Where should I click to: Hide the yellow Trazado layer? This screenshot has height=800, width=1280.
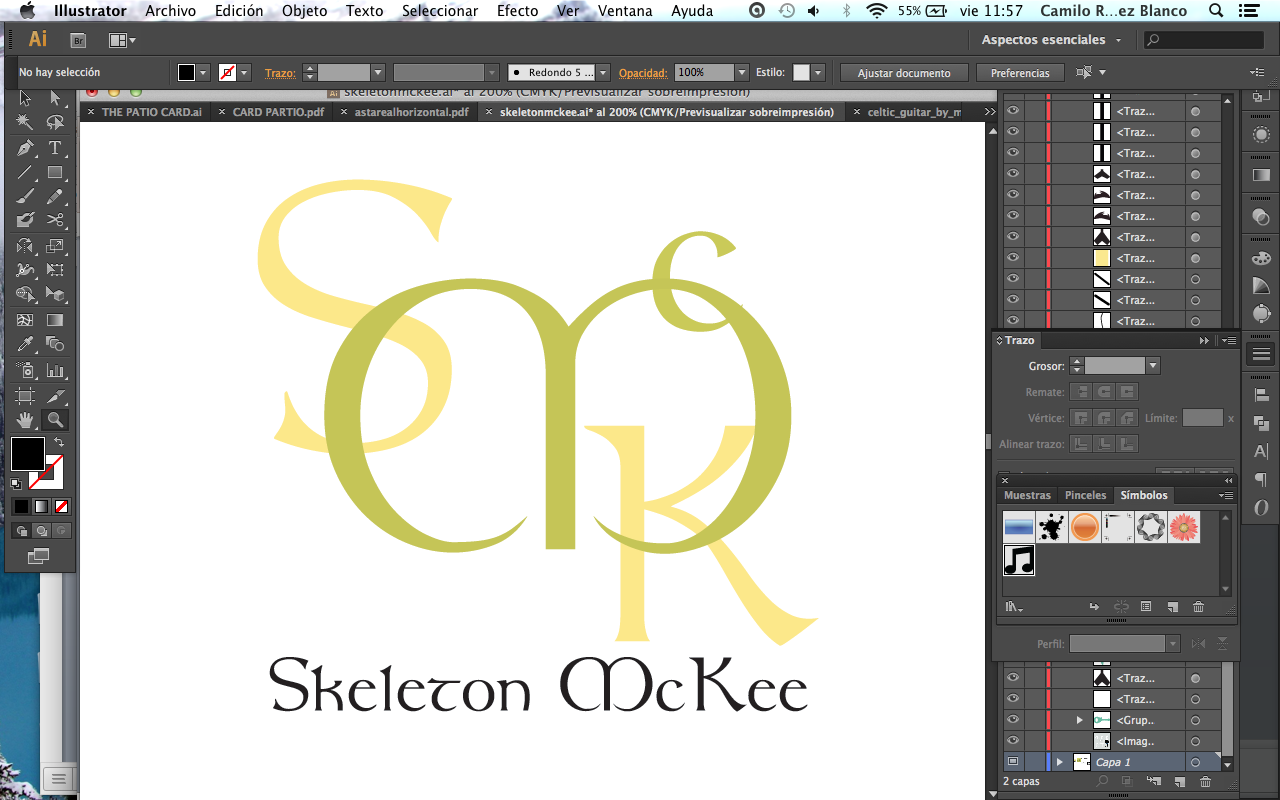click(1012, 258)
